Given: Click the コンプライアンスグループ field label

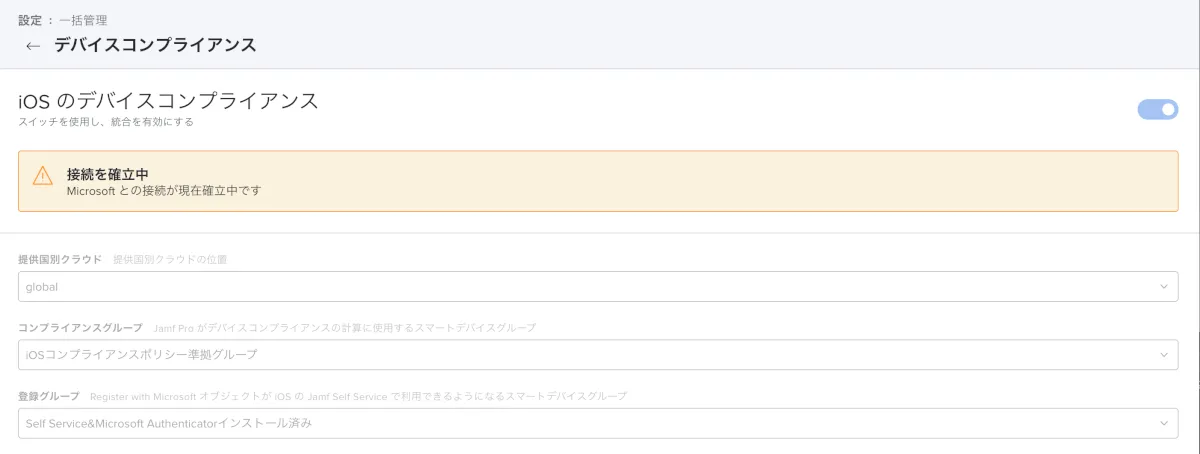Looking at the screenshot, I should tap(80, 328).
